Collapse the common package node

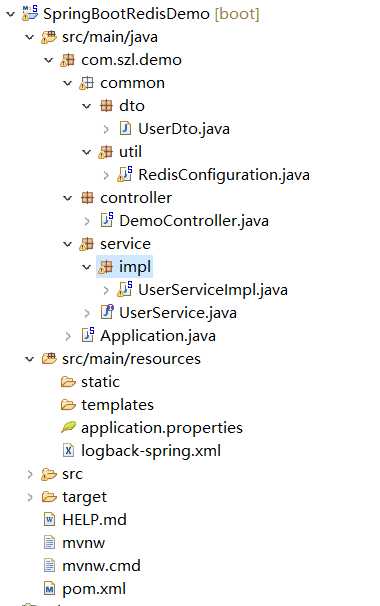tap(68, 83)
